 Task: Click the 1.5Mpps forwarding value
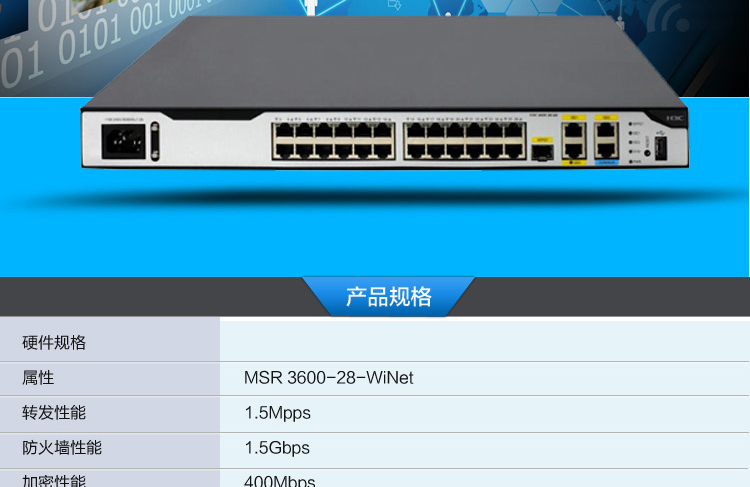pyautogui.click(x=277, y=413)
